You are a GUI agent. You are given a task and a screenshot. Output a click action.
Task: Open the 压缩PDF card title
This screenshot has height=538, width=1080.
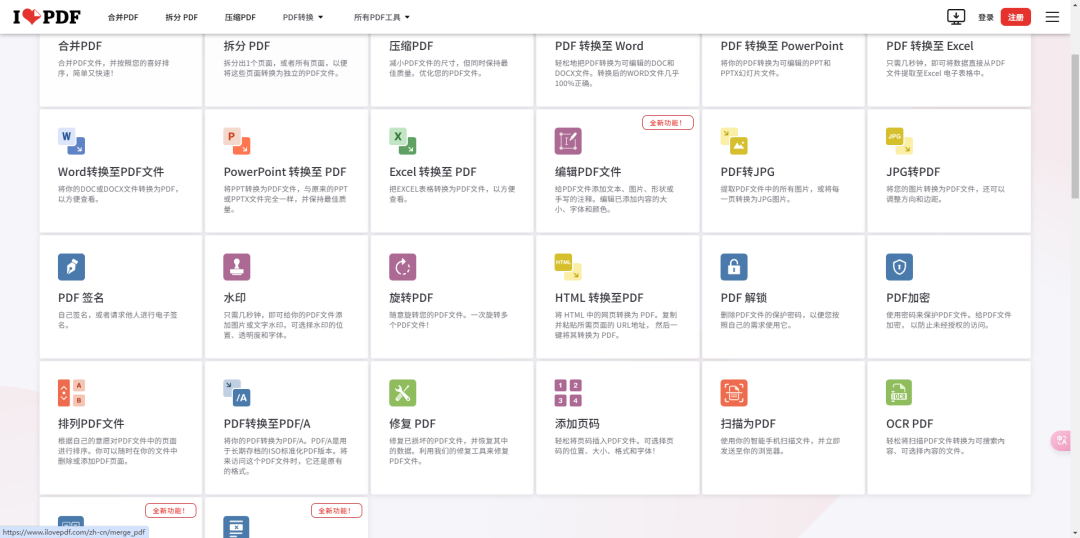pyautogui.click(x=411, y=46)
